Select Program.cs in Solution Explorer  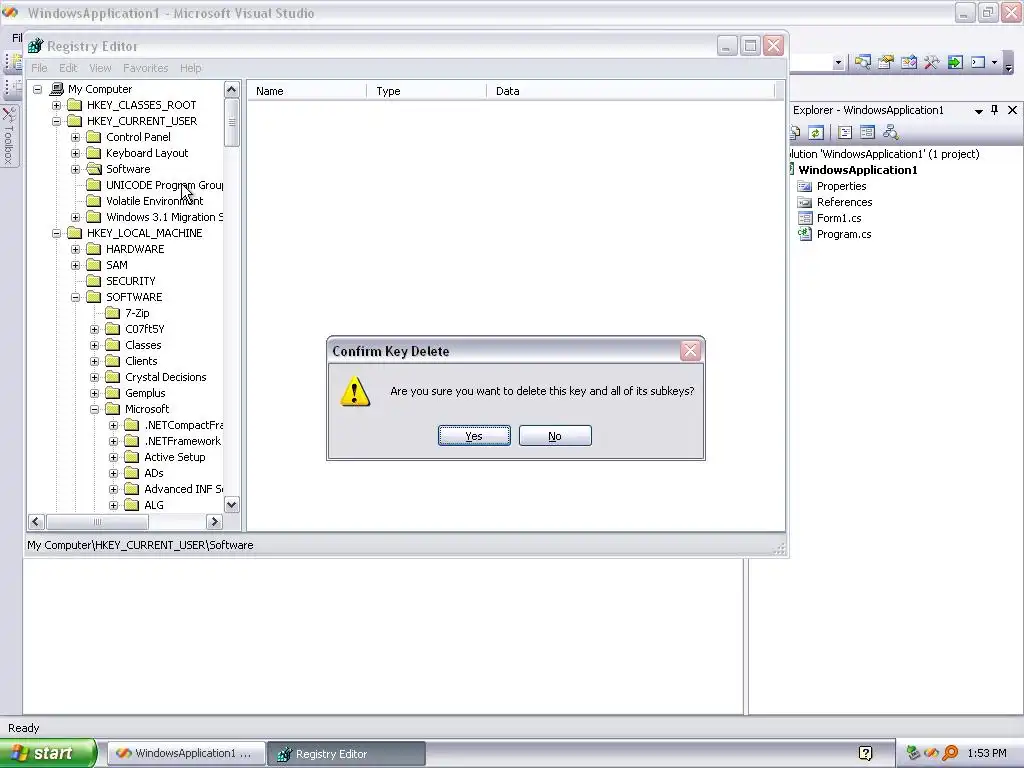844,234
